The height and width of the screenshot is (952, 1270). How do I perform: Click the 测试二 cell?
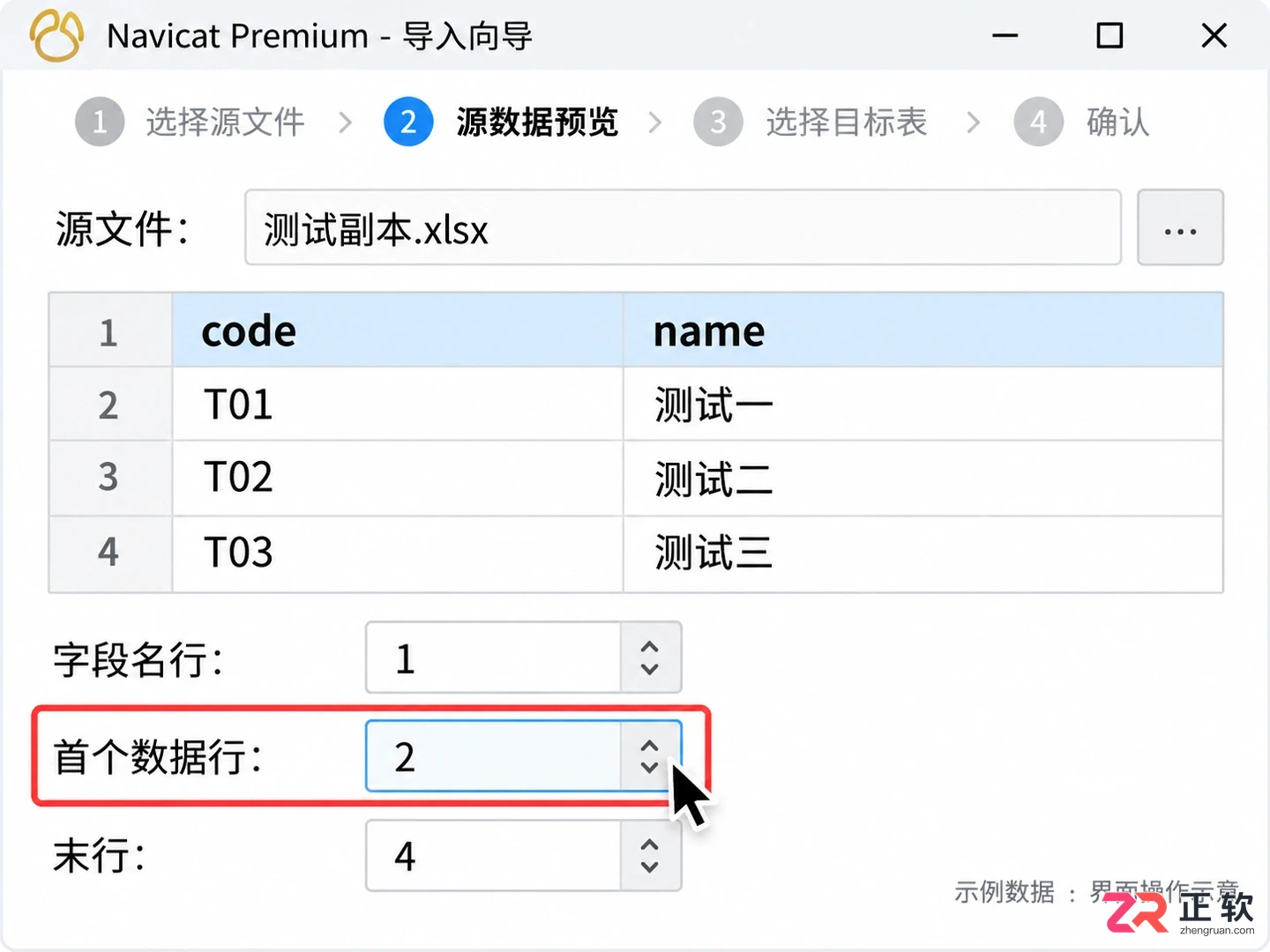pos(923,478)
